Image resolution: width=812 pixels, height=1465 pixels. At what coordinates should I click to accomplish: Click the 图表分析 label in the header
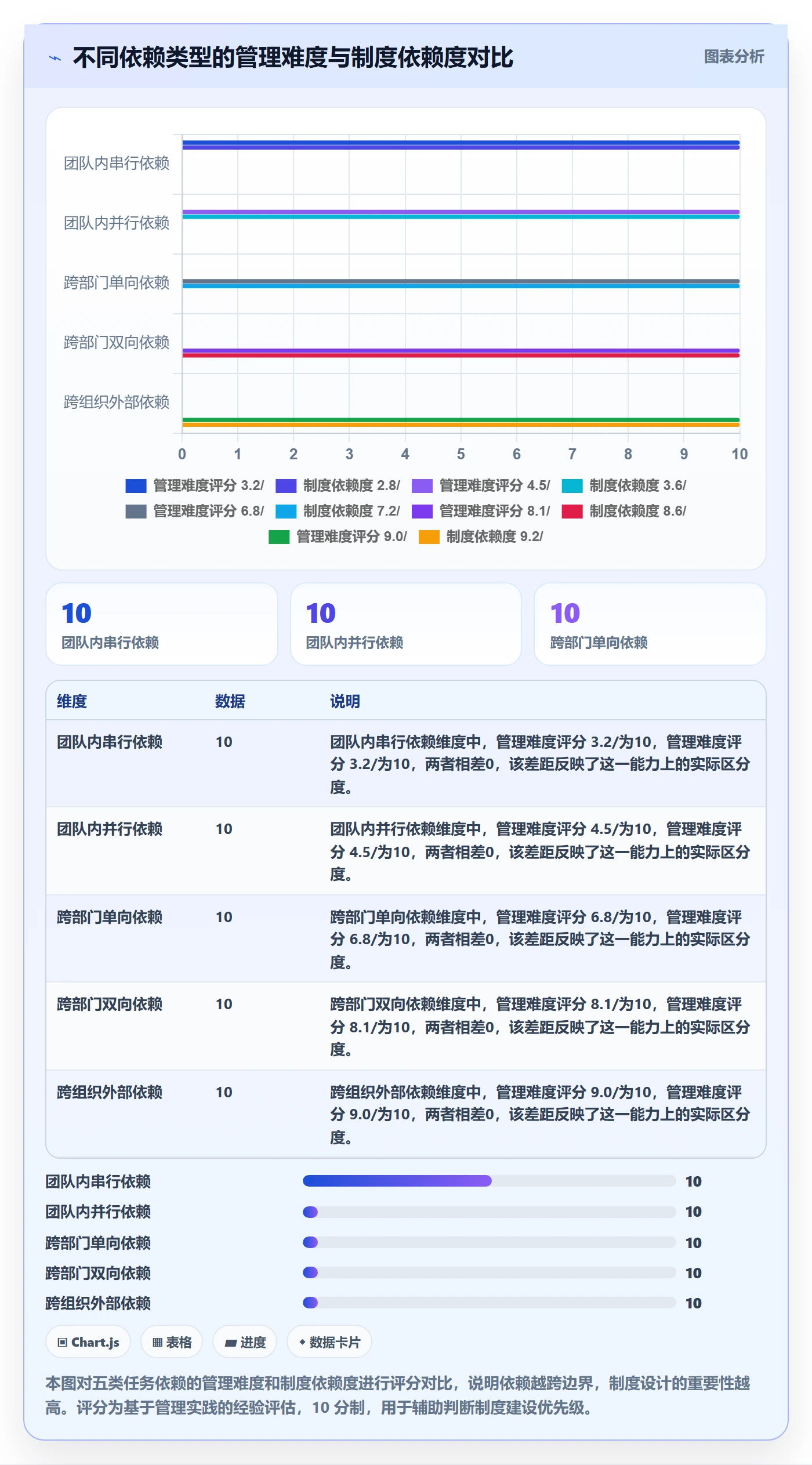(734, 57)
